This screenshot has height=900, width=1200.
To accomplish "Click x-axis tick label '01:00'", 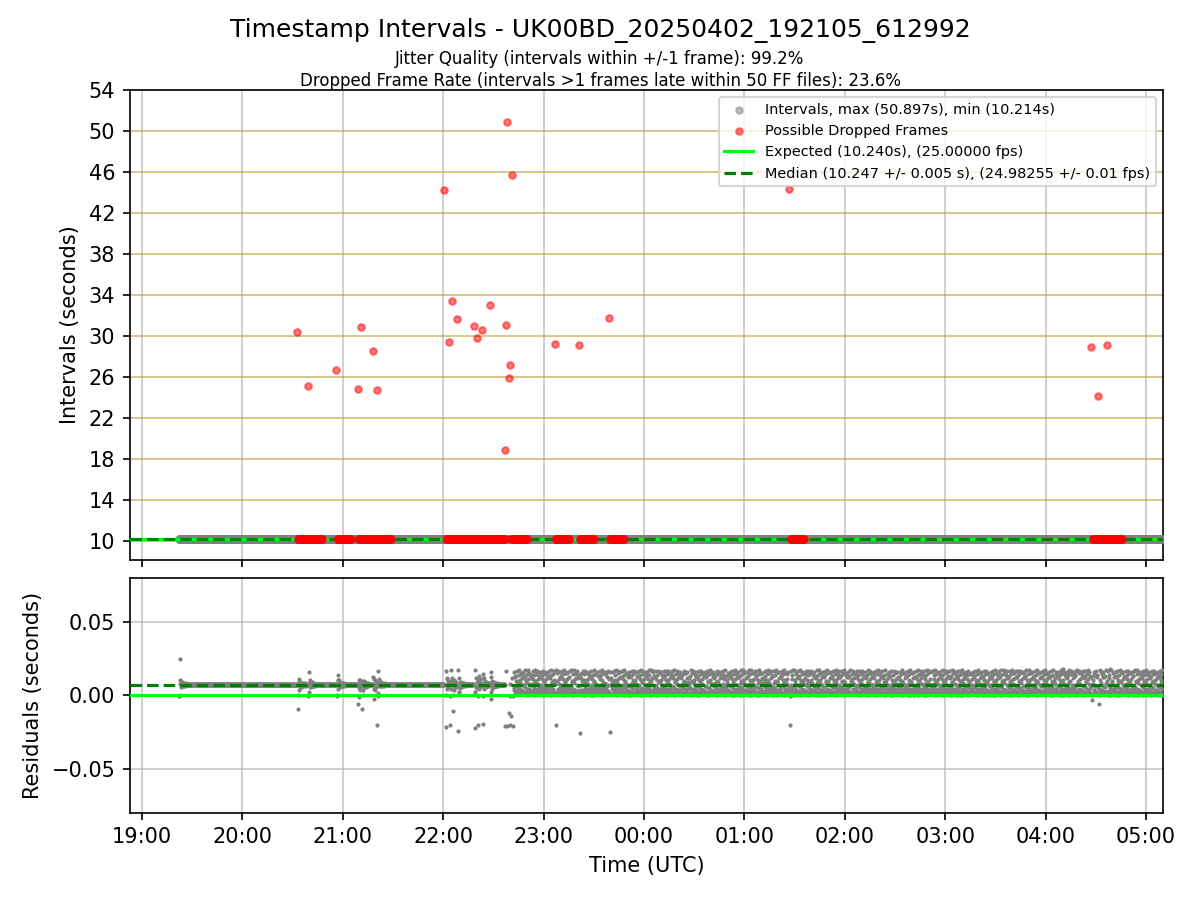I will pyautogui.click(x=744, y=834).
